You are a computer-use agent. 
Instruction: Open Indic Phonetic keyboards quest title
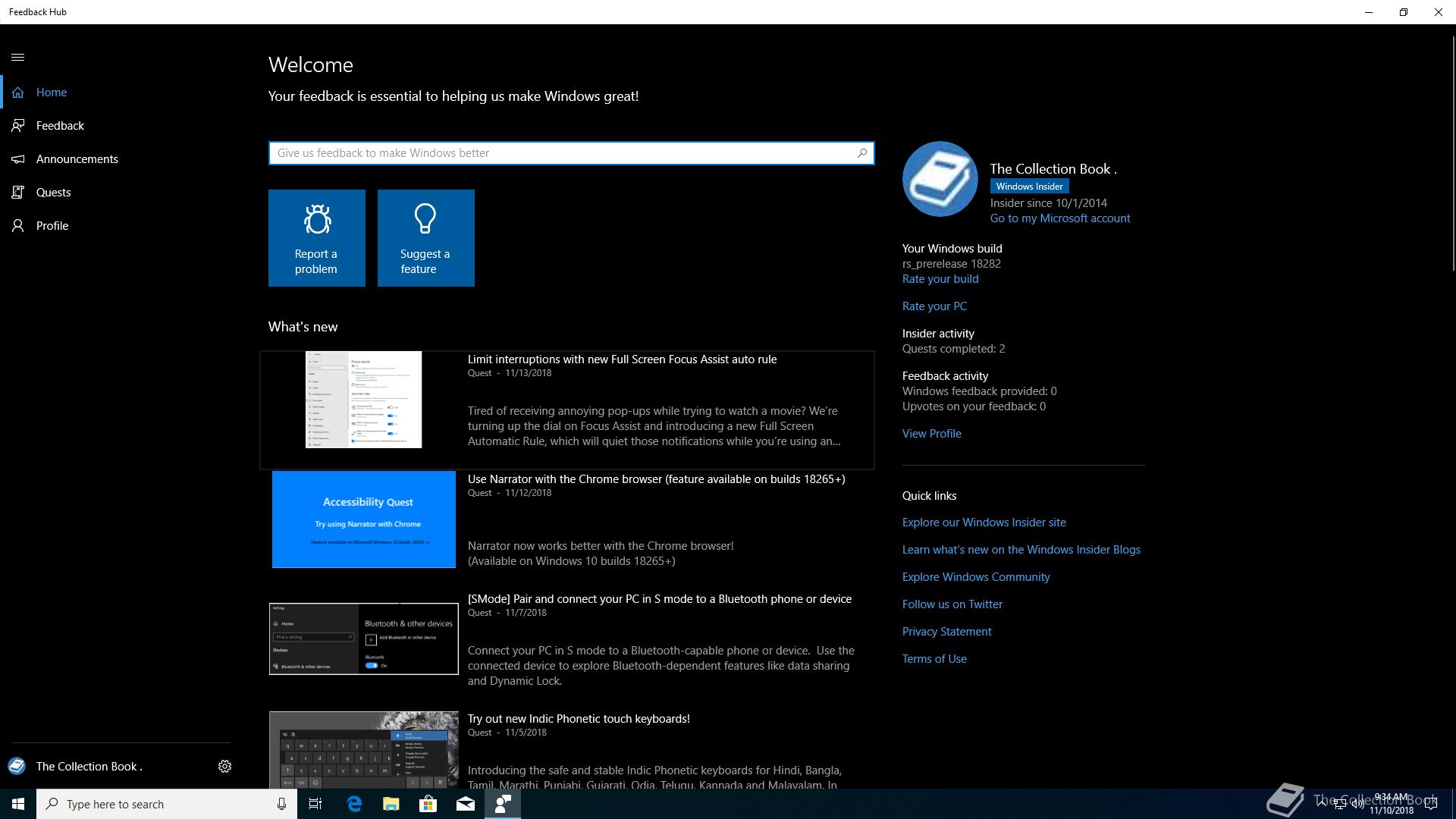(x=579, y=719)
